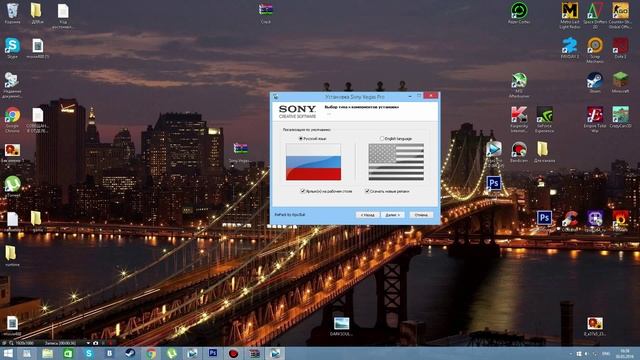Click the Russian flag image
This screenshot has width=640, height=360.
pyautogui.click(x=313, y=162)
